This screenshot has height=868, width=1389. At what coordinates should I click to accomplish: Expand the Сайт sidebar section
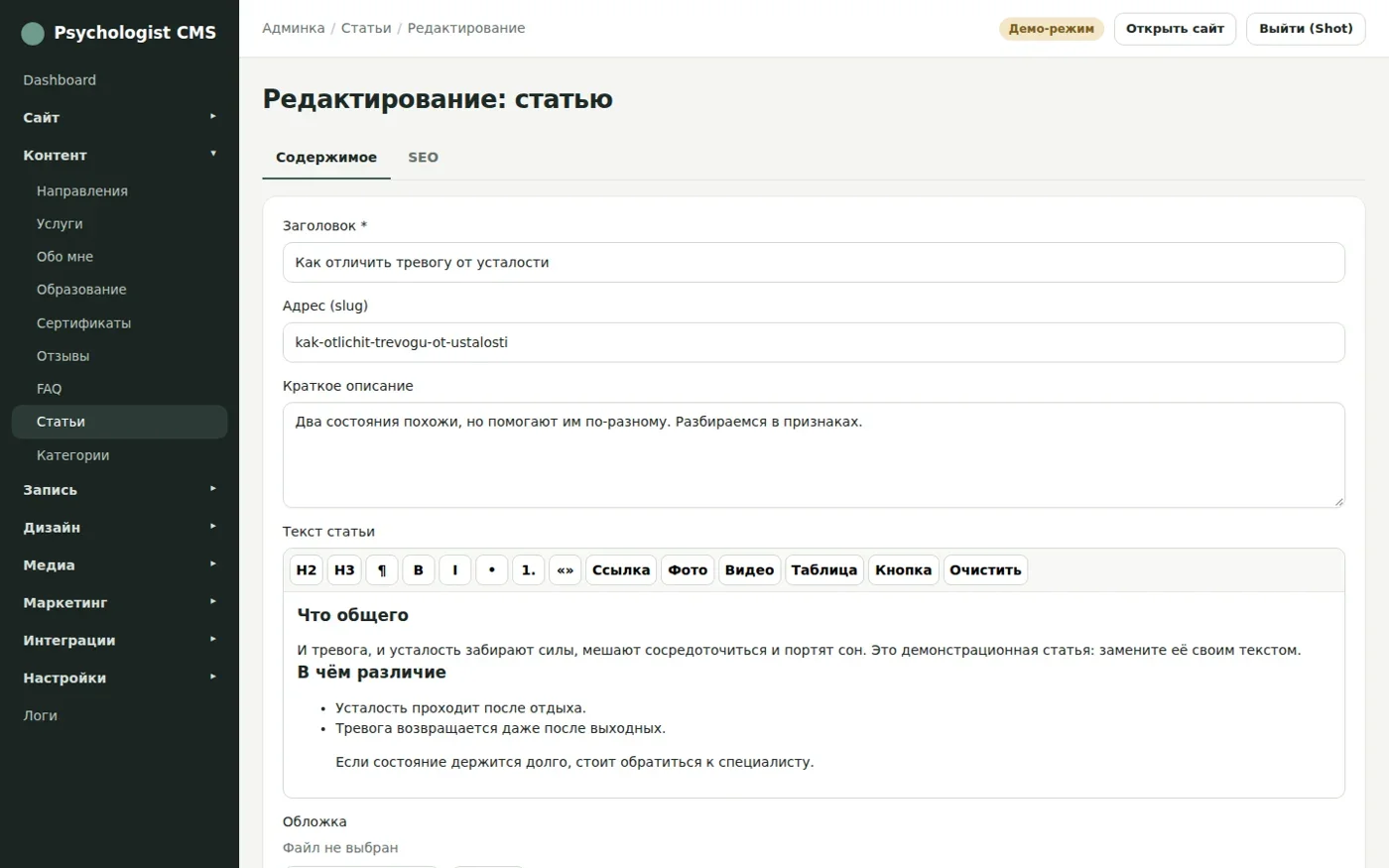(119, 117)
